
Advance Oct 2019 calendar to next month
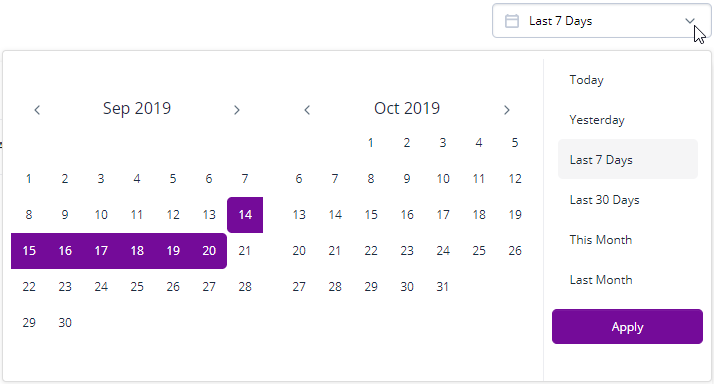pos(507,110)
